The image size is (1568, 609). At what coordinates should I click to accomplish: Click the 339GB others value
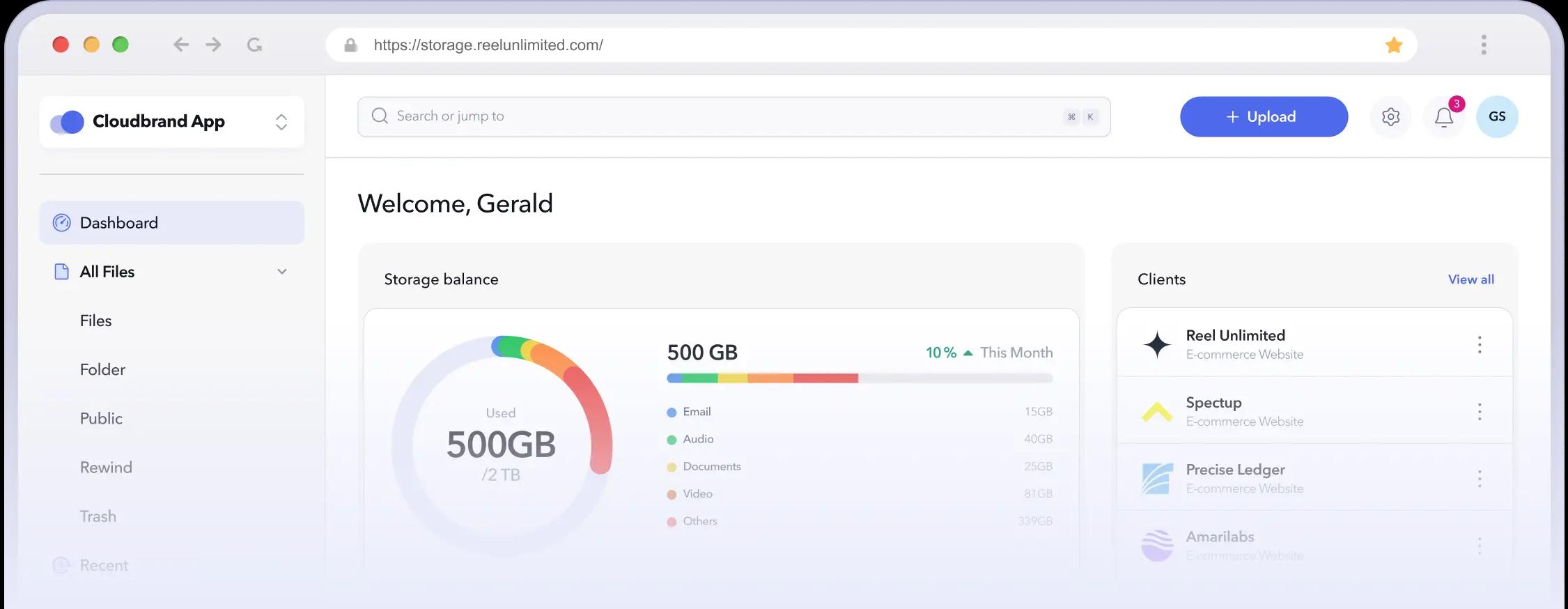tap(1035, 521)
